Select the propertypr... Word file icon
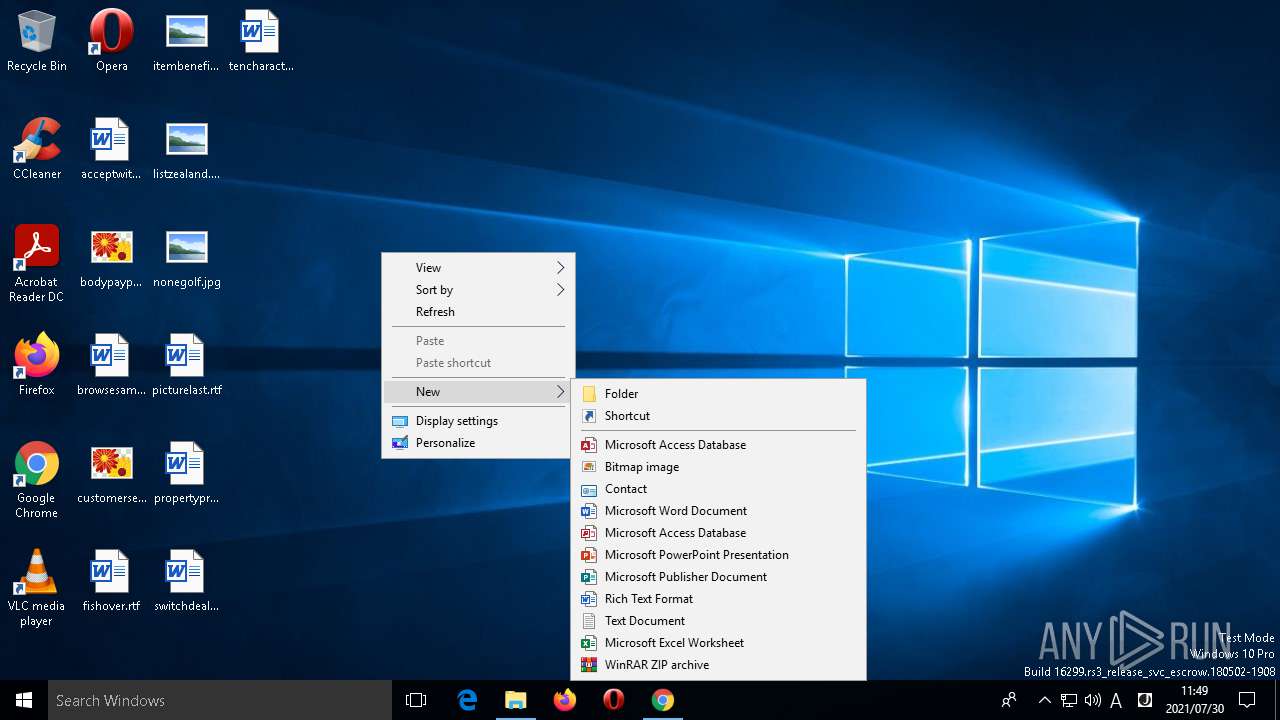 [186, 473]
